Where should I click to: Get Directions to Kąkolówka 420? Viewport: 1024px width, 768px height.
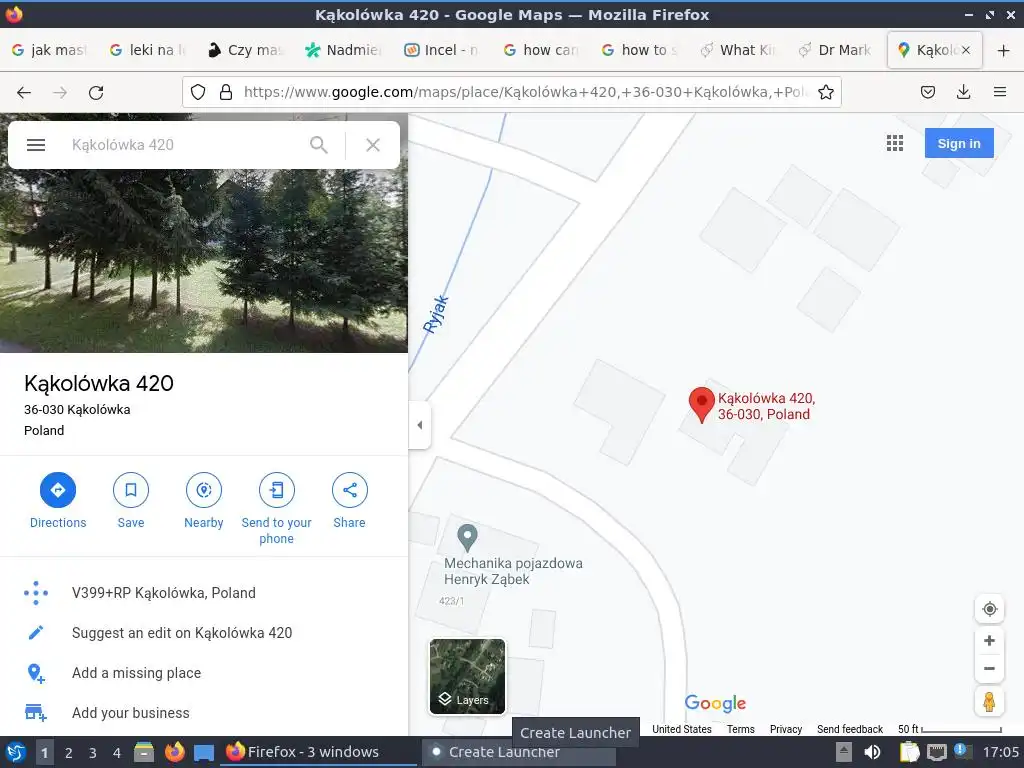(58, 490)
